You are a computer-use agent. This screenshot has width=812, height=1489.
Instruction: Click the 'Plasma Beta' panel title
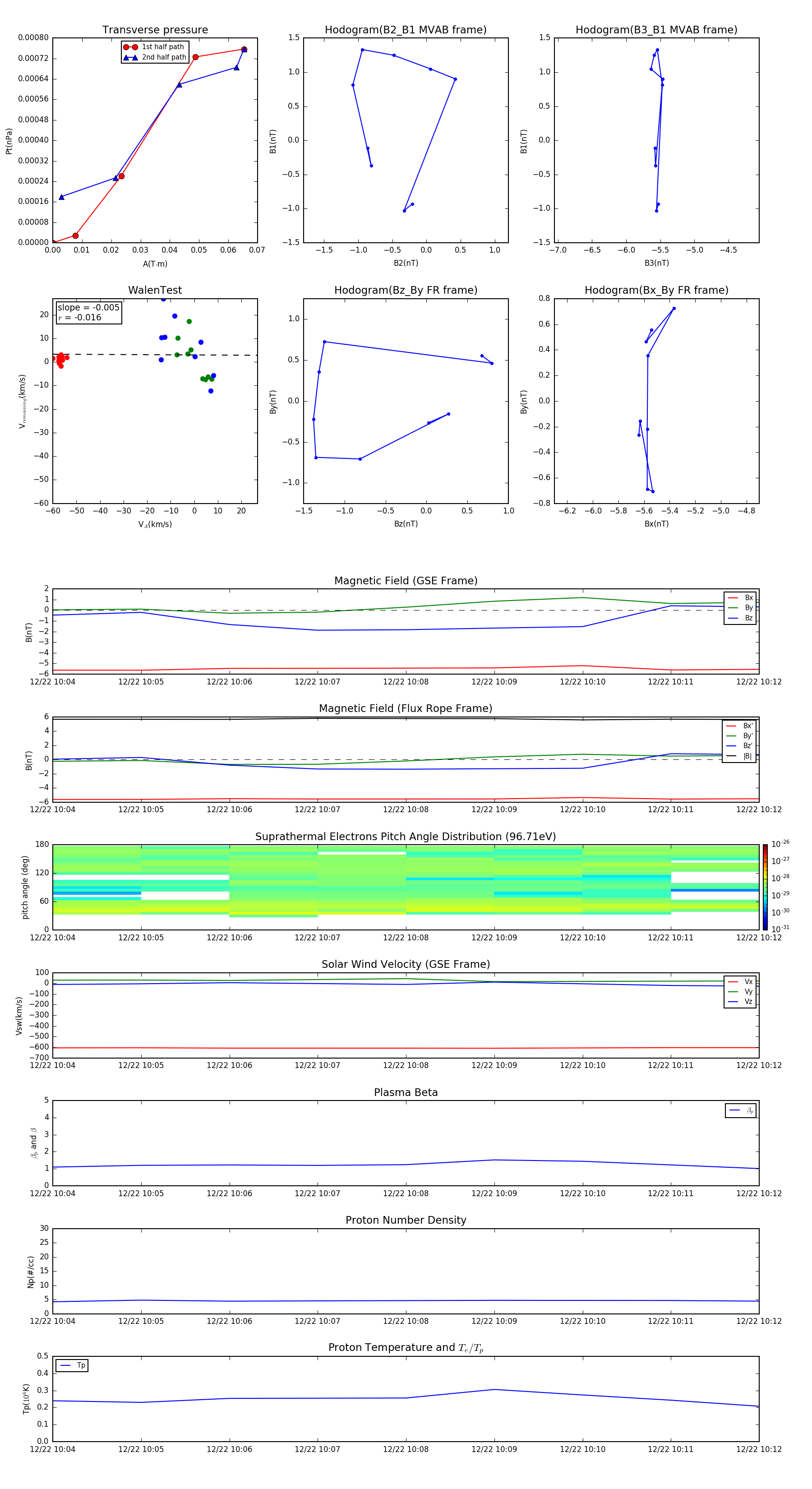pyautogui.click(x=406, y=1093)
